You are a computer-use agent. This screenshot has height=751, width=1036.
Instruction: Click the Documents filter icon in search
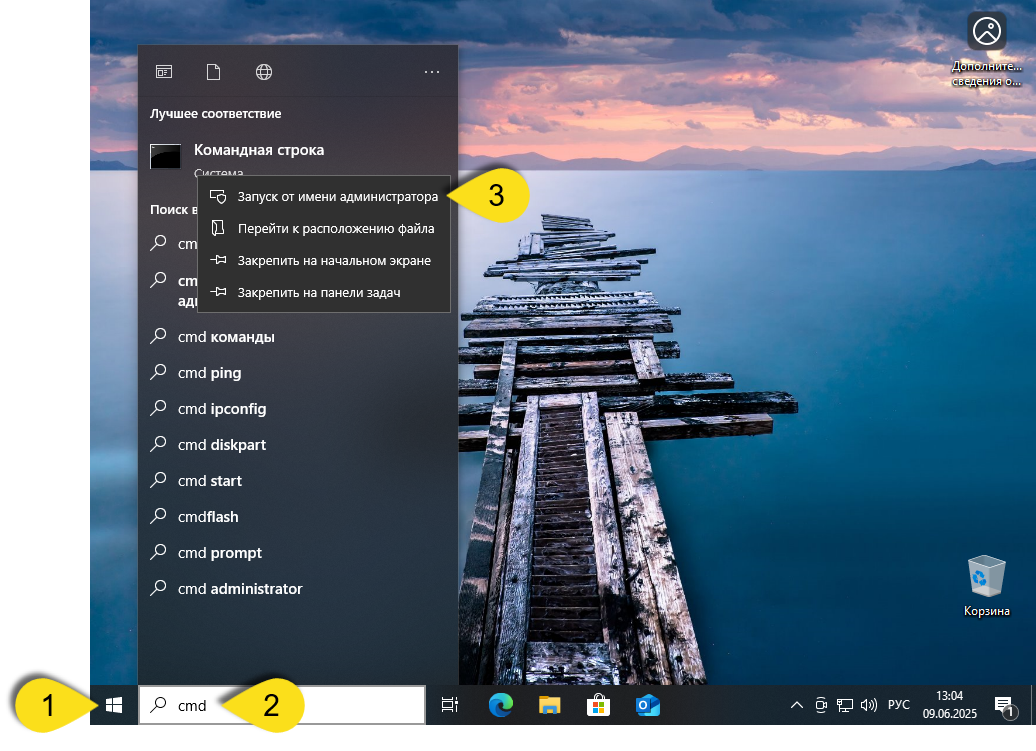click(213, 71)
